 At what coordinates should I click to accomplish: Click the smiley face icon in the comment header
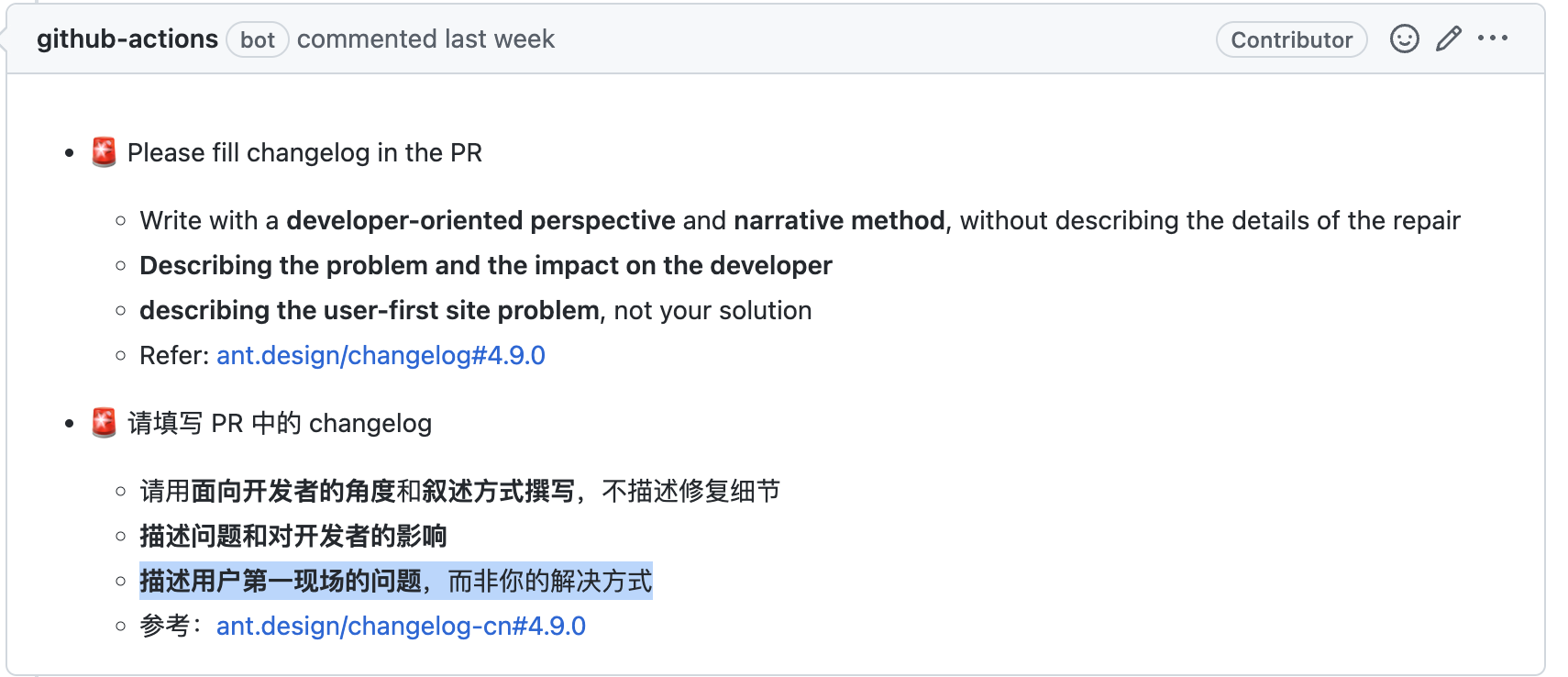(1404, 39)
